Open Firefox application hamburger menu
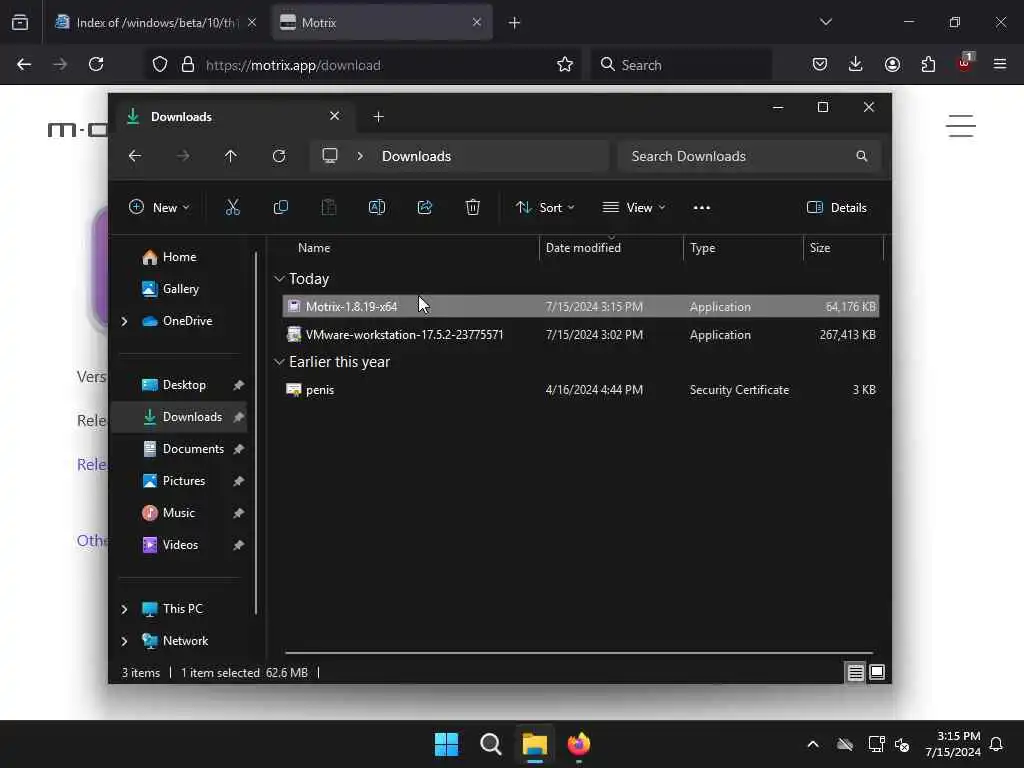1024x768 pixels. point(1000,64)
